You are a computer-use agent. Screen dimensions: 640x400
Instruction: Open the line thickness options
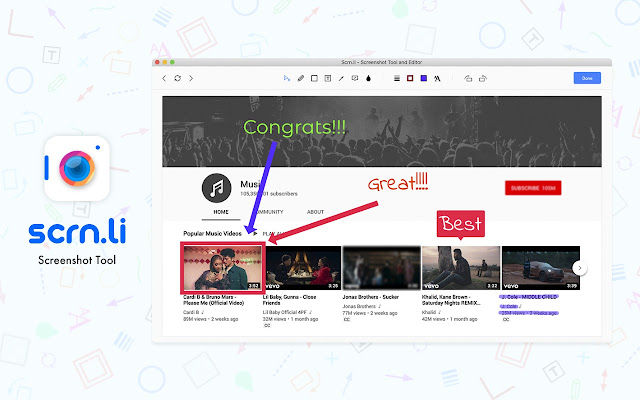(397, 78)
